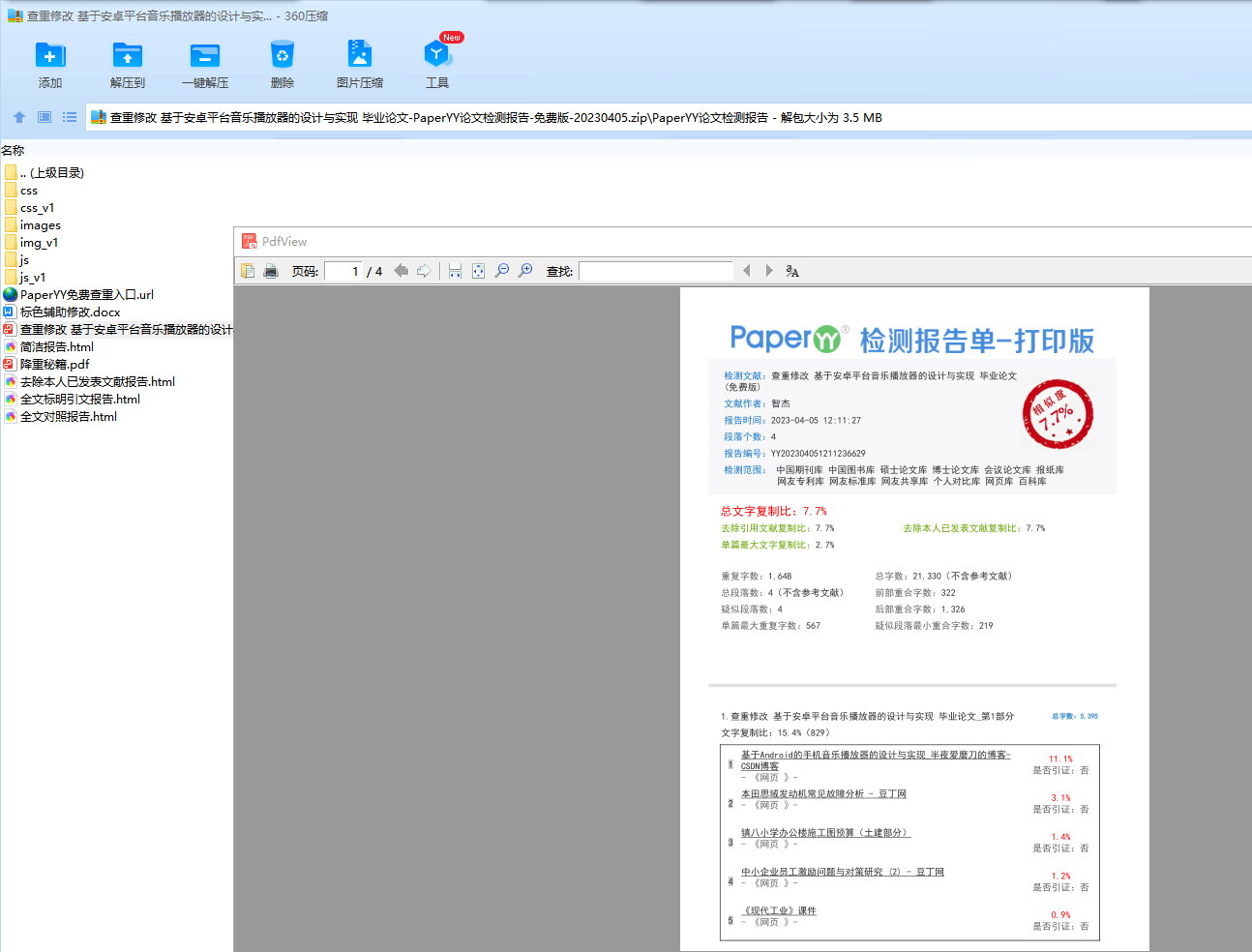The image size is (1252, 952).
Task: Open the CSDN博客 source link, first entry
Action: [876, 760]
